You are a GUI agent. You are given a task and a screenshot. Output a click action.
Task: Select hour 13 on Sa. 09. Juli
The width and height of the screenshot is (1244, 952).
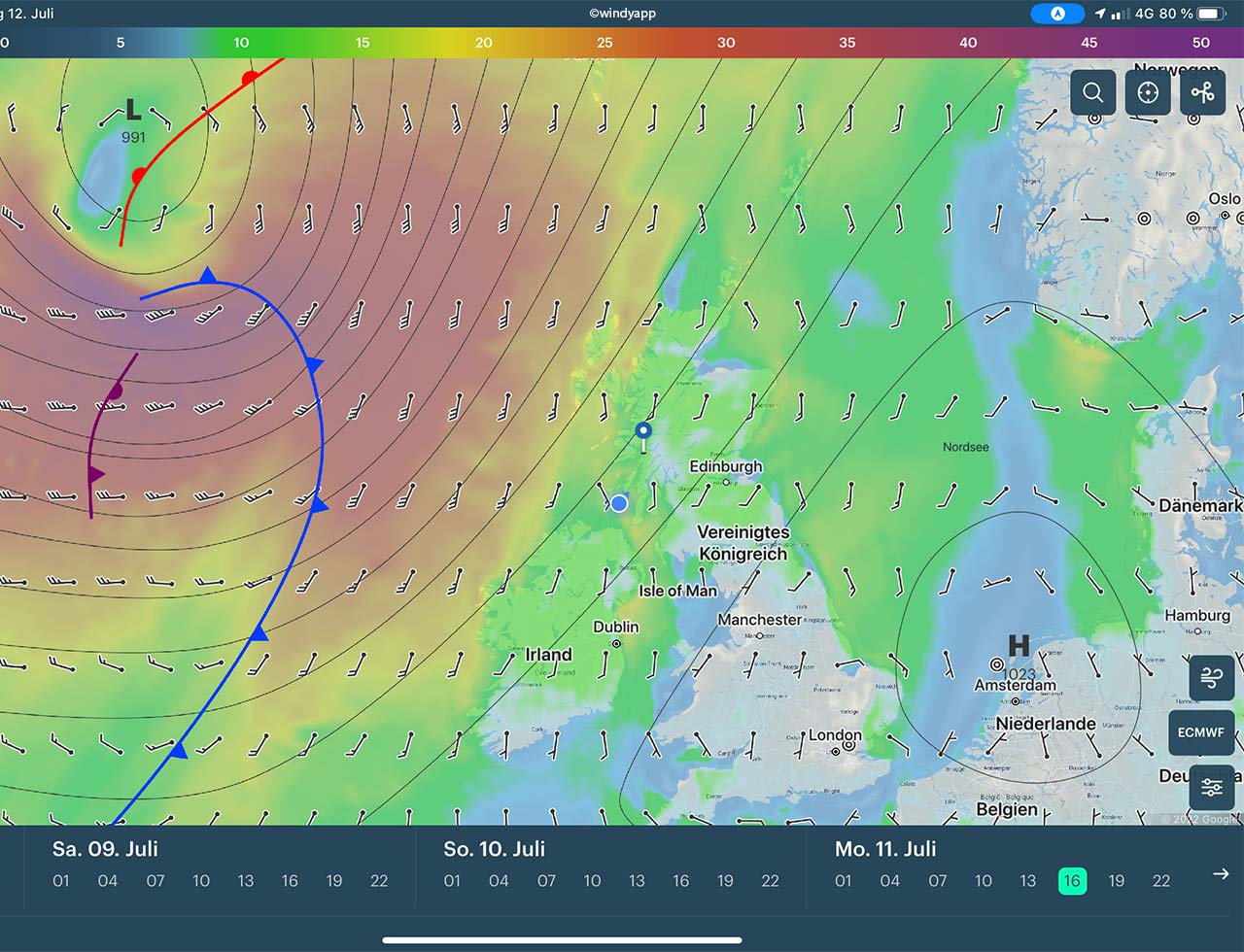(x=246, y=881)
